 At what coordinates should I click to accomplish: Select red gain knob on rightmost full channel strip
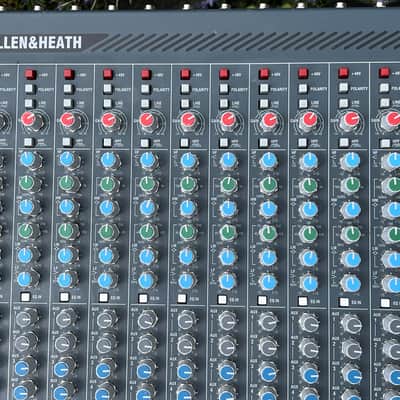(x=351, y=119)
